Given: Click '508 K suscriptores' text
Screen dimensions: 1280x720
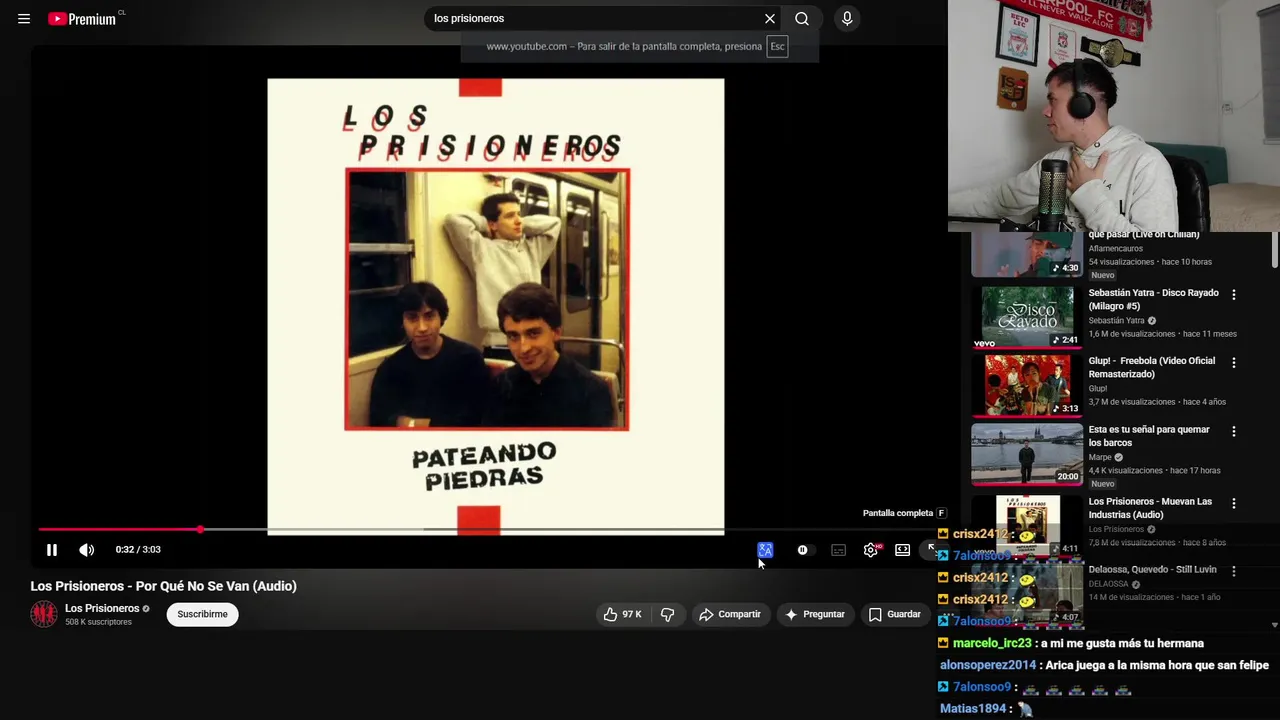Looking at the screenshot, I should pyautogui.click(x=98, y=622).
